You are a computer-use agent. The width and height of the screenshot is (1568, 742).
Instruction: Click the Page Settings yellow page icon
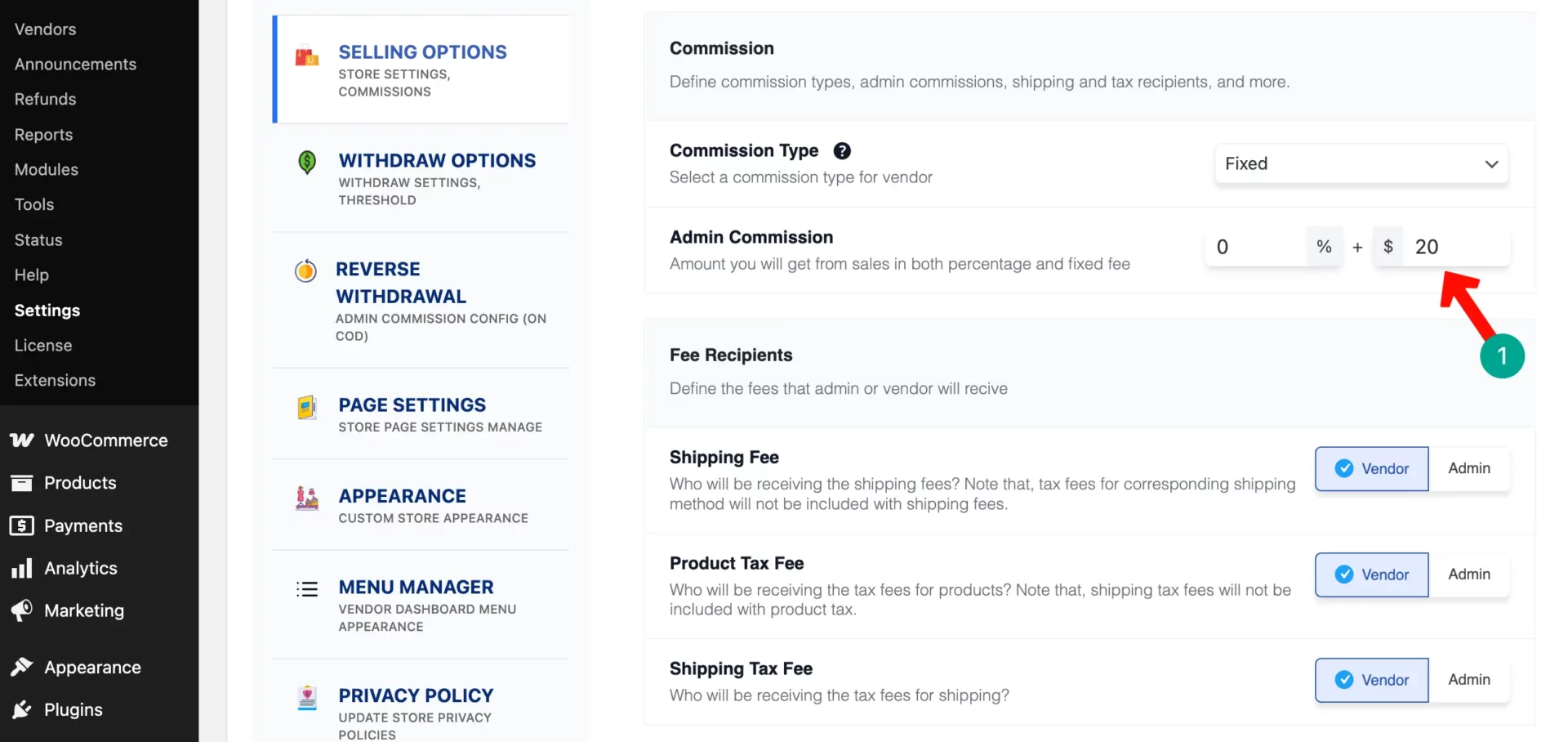pyautogui.click(x=307, y=407)
